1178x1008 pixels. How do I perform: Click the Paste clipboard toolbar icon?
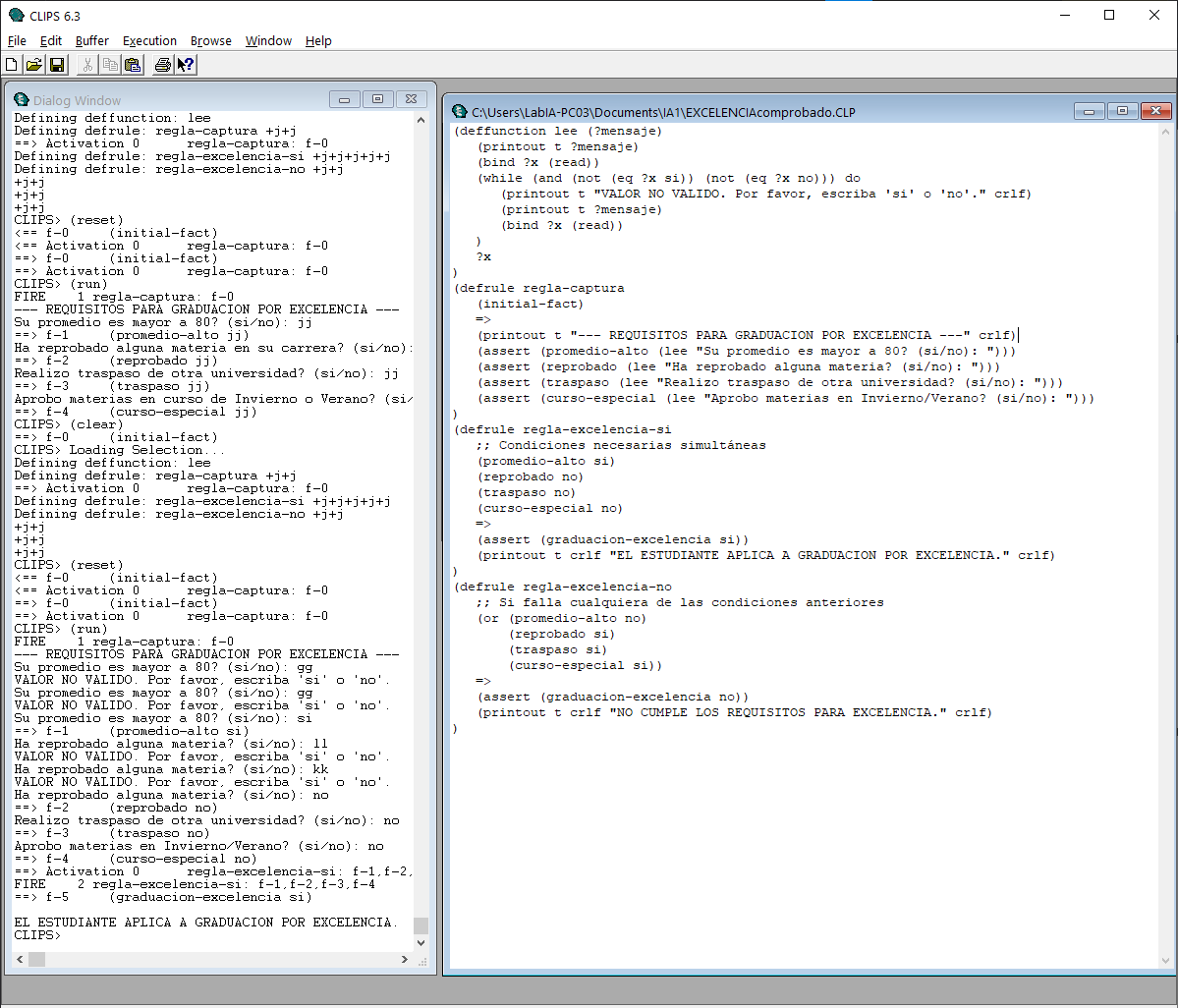[133, 65]
